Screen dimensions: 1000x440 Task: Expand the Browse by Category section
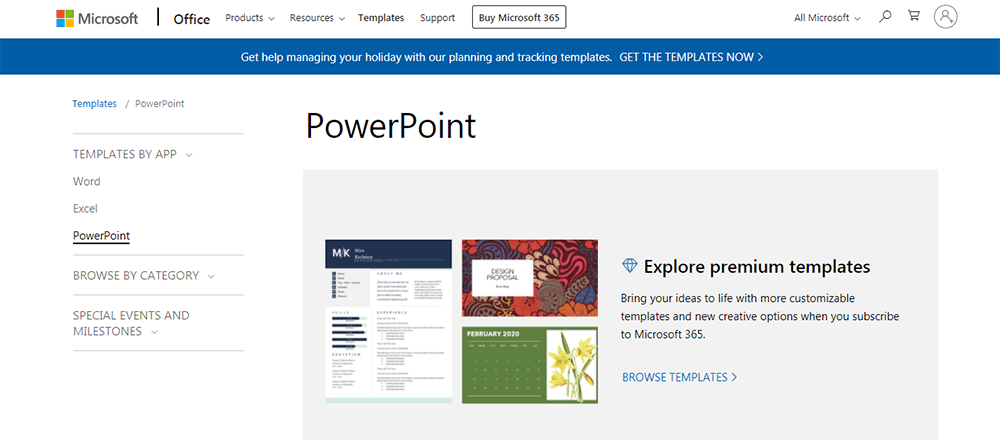coord(143,275)
